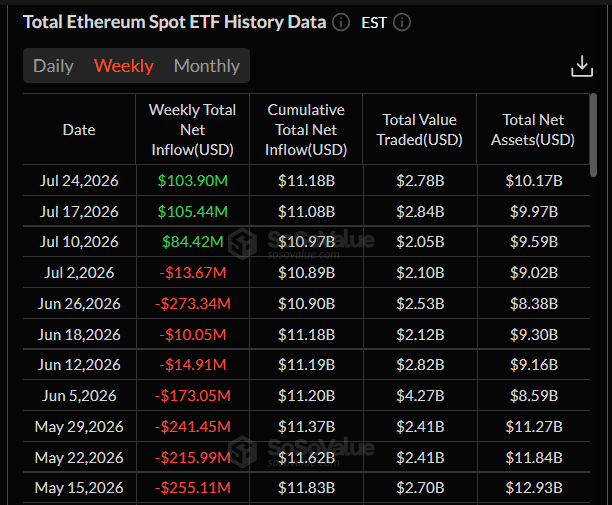612x505 pixels.
Task: Click the -$273.34M outflow value
Action: [192, 304]
